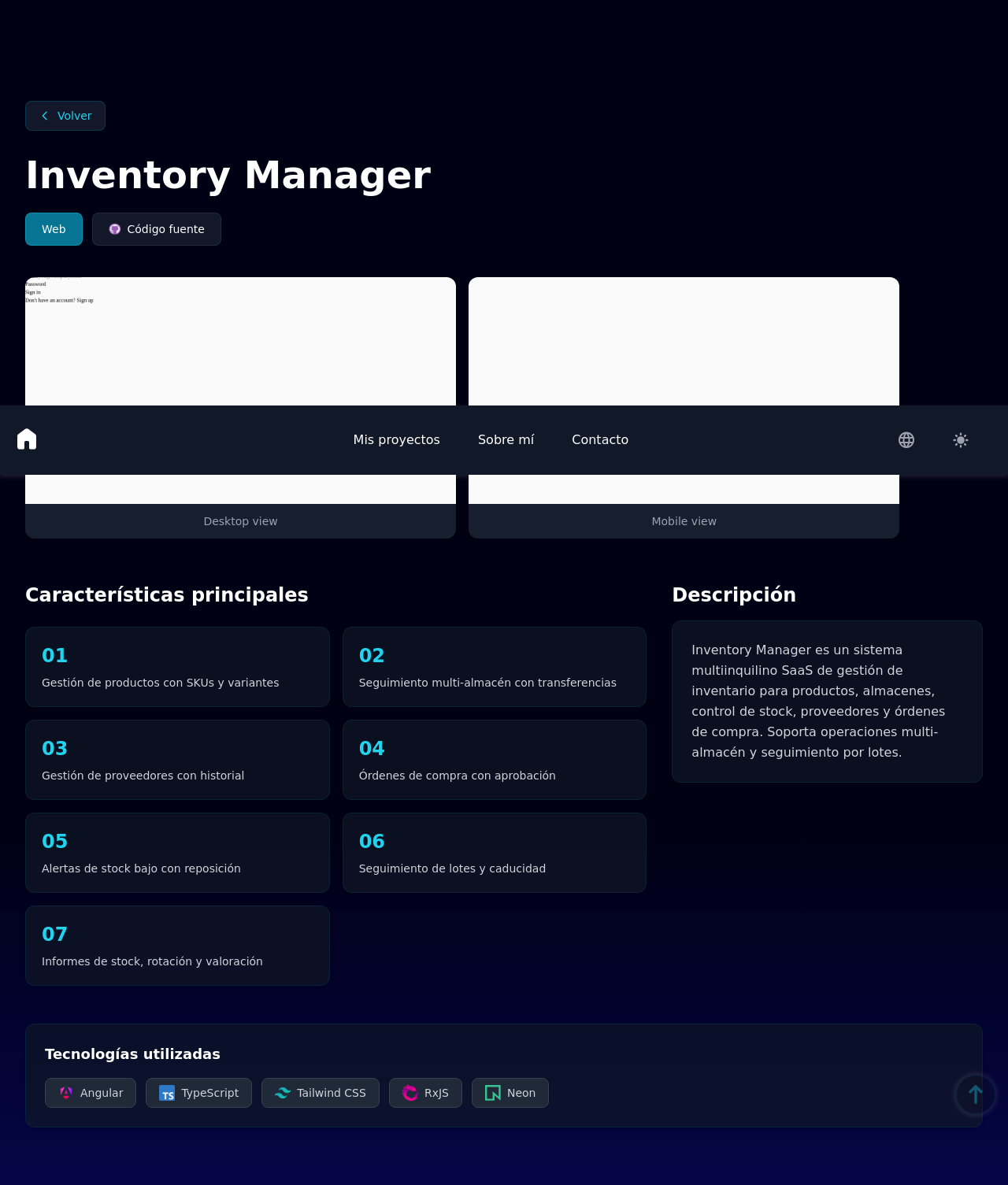Open the Contacto nav link

coord(600,439)
